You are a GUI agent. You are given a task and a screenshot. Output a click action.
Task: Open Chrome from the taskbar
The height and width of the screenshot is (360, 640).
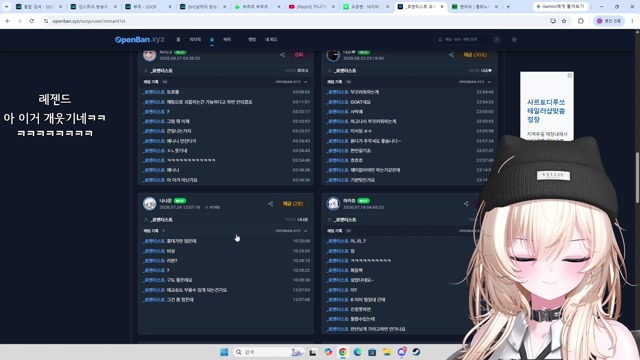click(x=343, y=352)
